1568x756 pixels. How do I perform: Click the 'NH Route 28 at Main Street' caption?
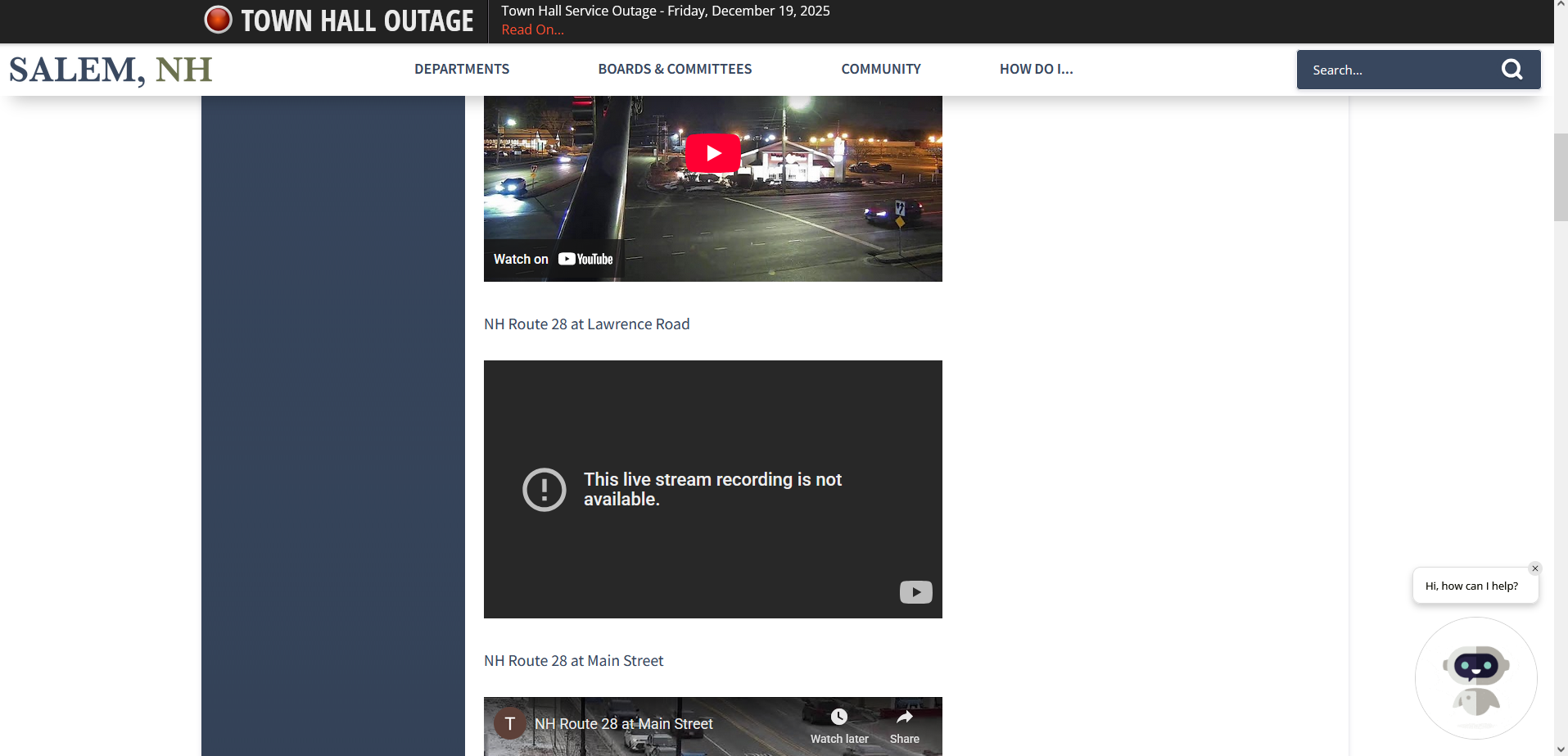pyautogui.click(x=574, y=661)
